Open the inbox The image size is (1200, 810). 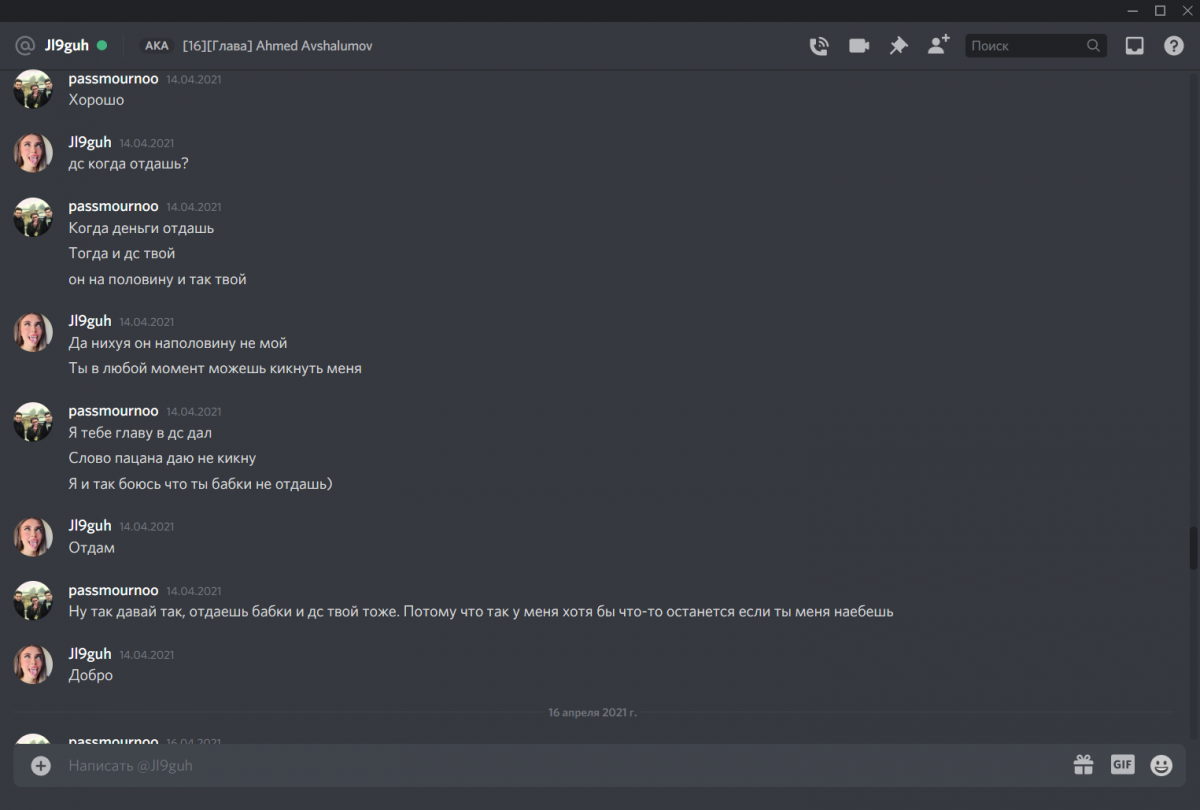(x=1134, y=45)
